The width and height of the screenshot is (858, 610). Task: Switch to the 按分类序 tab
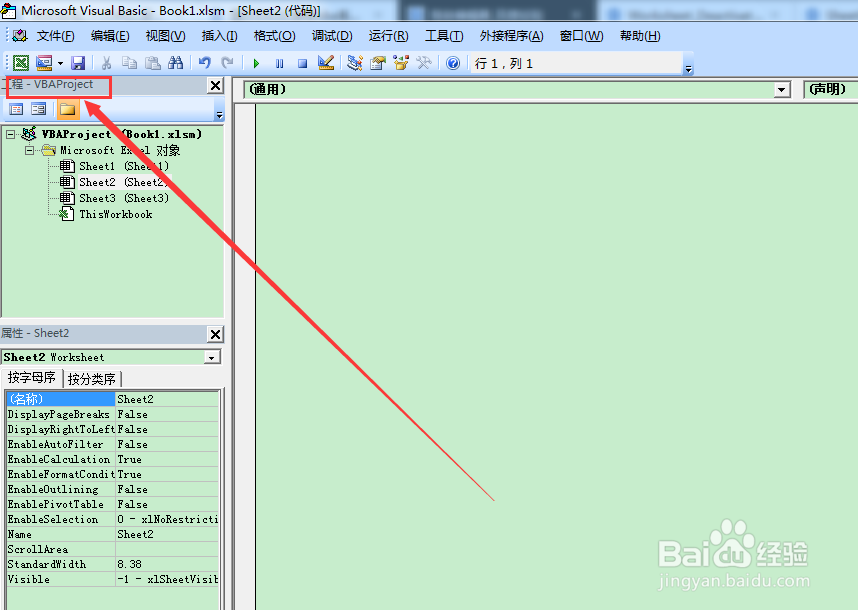coord(92,379)
